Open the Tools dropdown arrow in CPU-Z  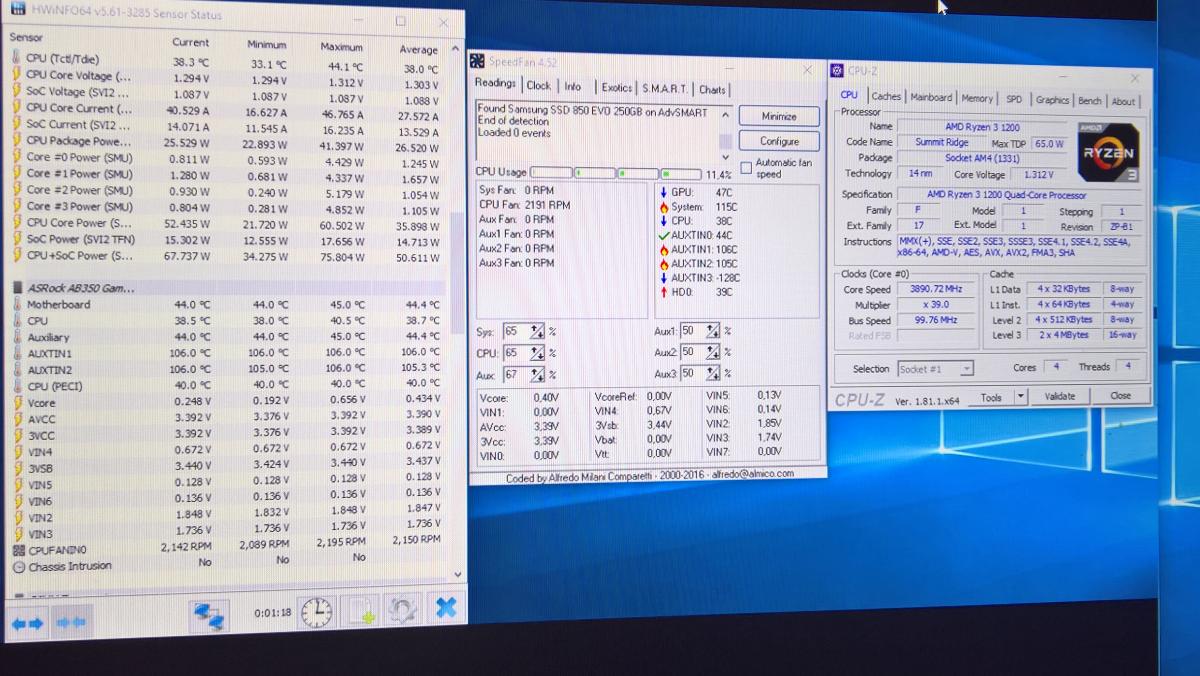pos(1020,396)
